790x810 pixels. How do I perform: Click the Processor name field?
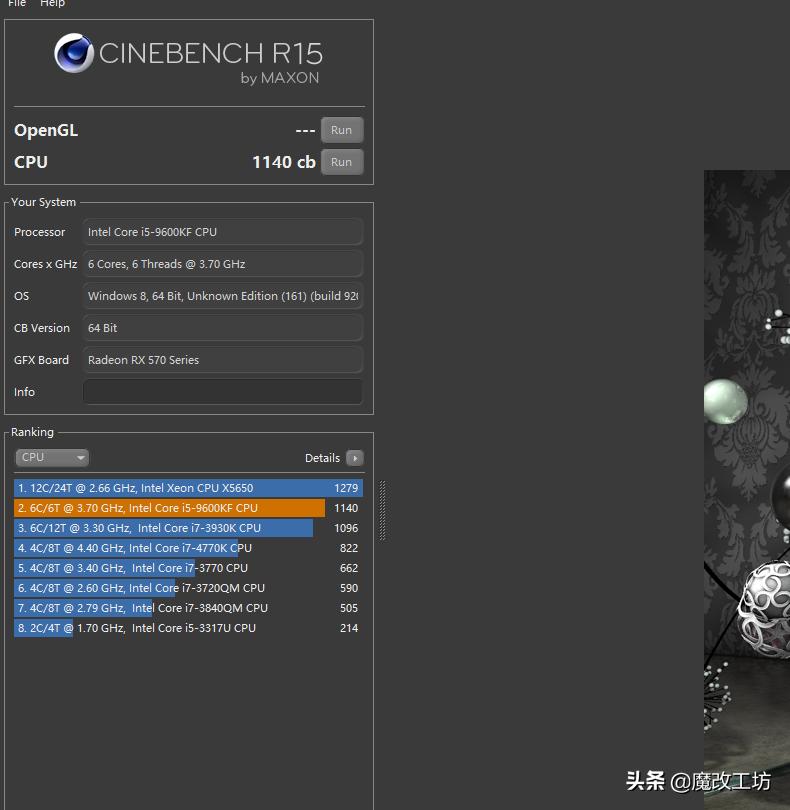pyautogui.click(x=222, y=232)
